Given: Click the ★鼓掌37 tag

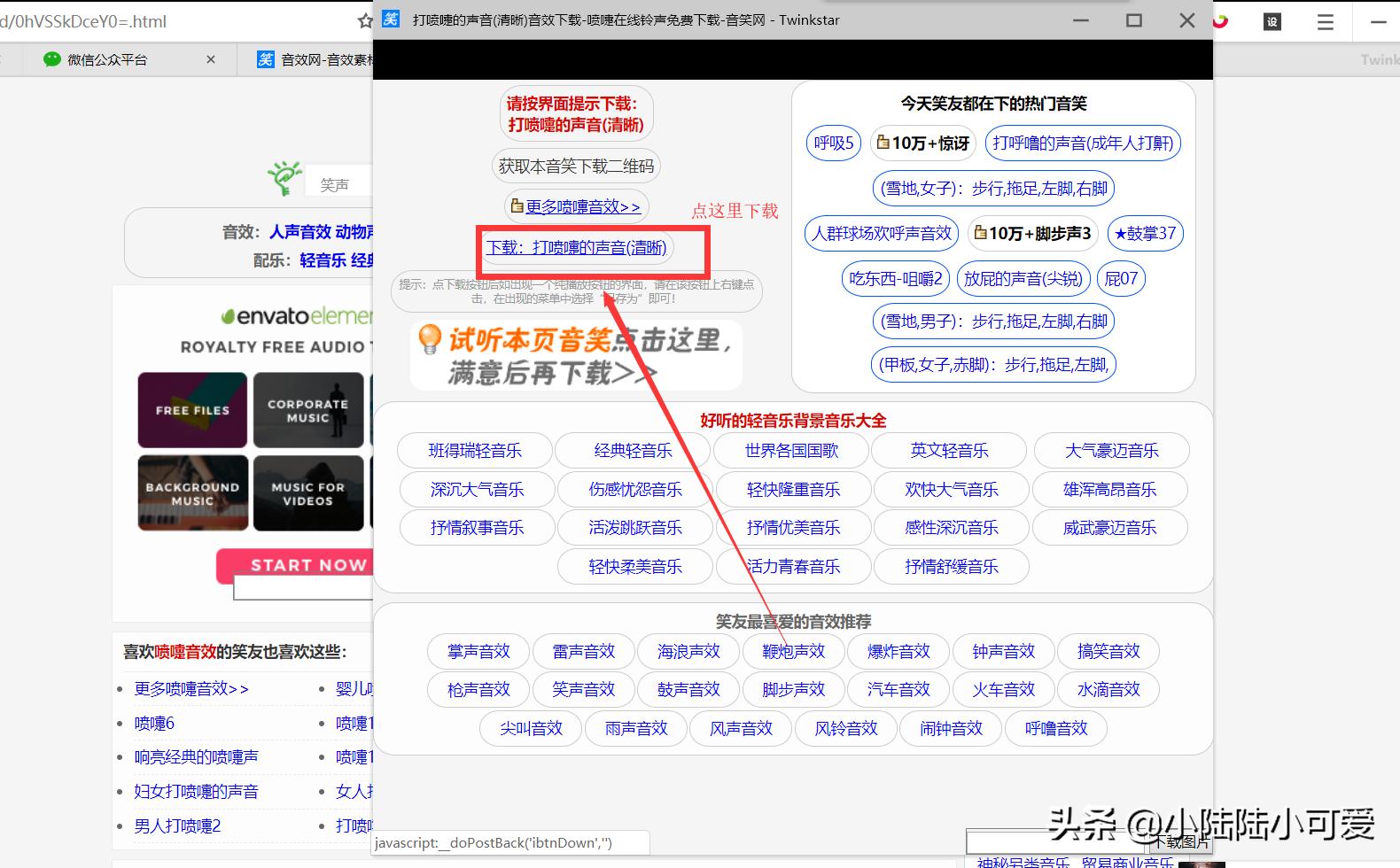Looking at the screenshot, I should tap(1145, 233).
